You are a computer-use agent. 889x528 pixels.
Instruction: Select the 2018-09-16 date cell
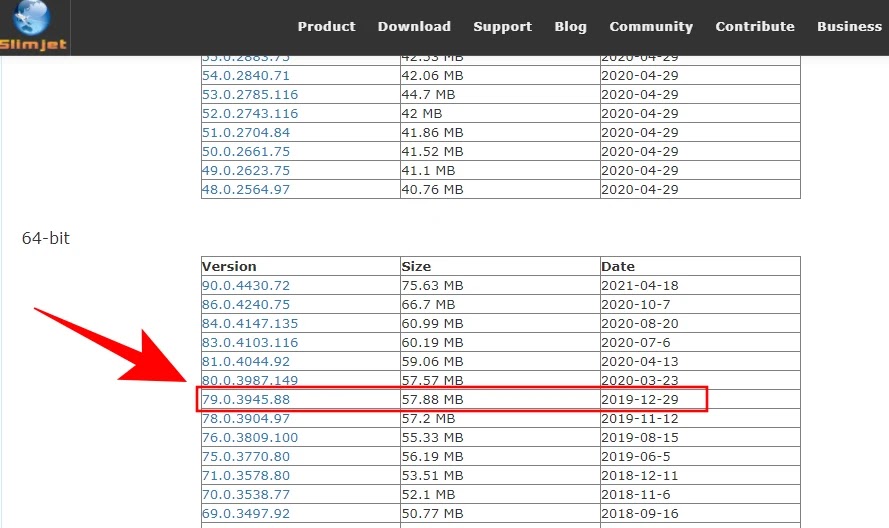(x=700, y=513)
